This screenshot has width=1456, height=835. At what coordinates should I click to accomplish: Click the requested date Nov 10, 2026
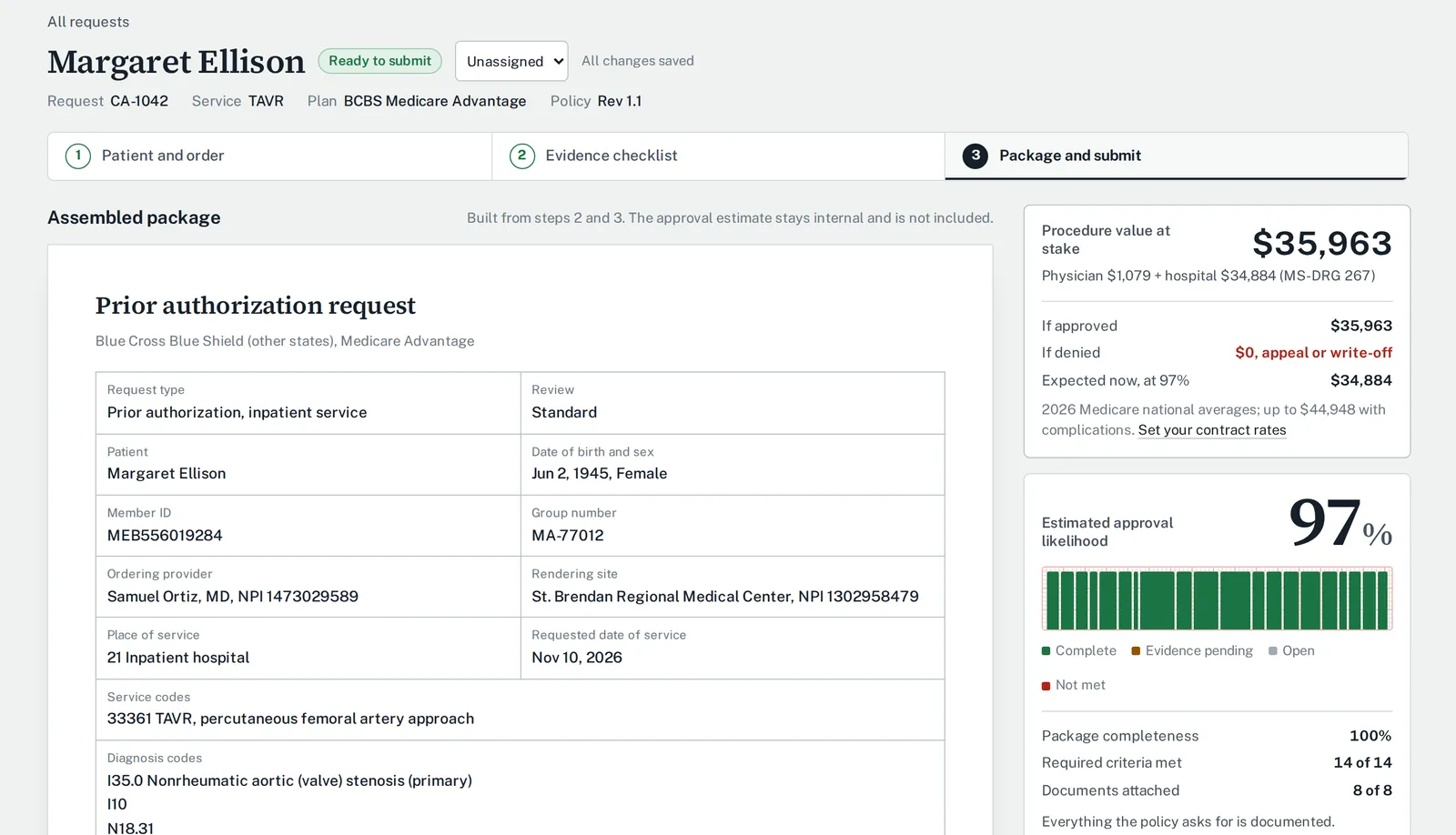tap(577, 658)
